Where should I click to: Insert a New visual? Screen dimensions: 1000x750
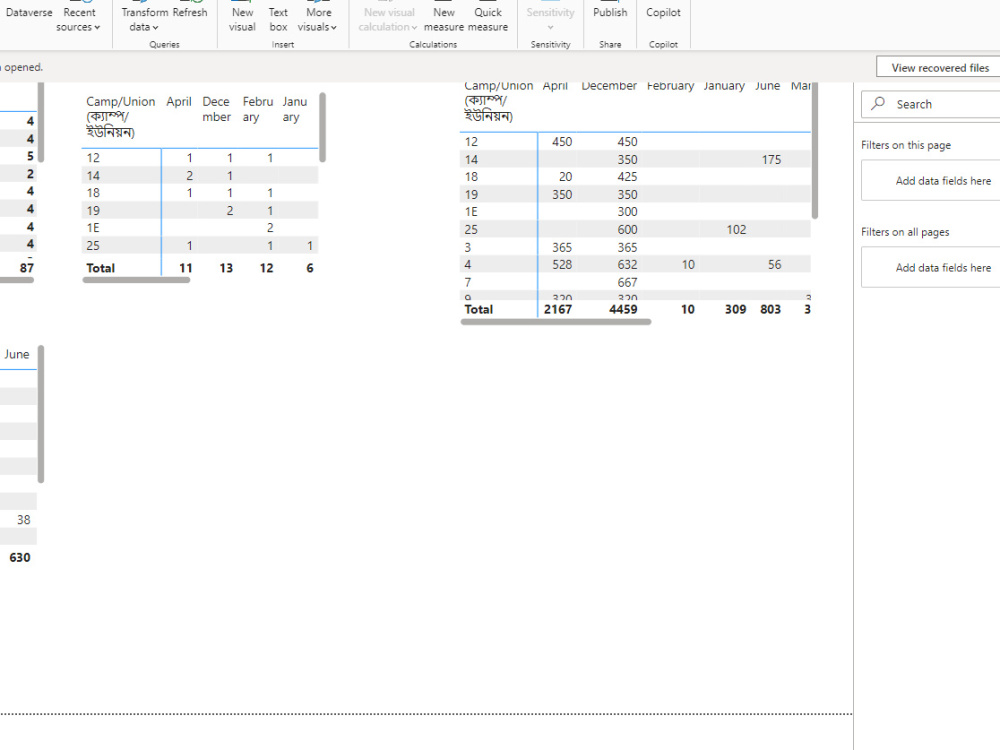pos(242,19)
